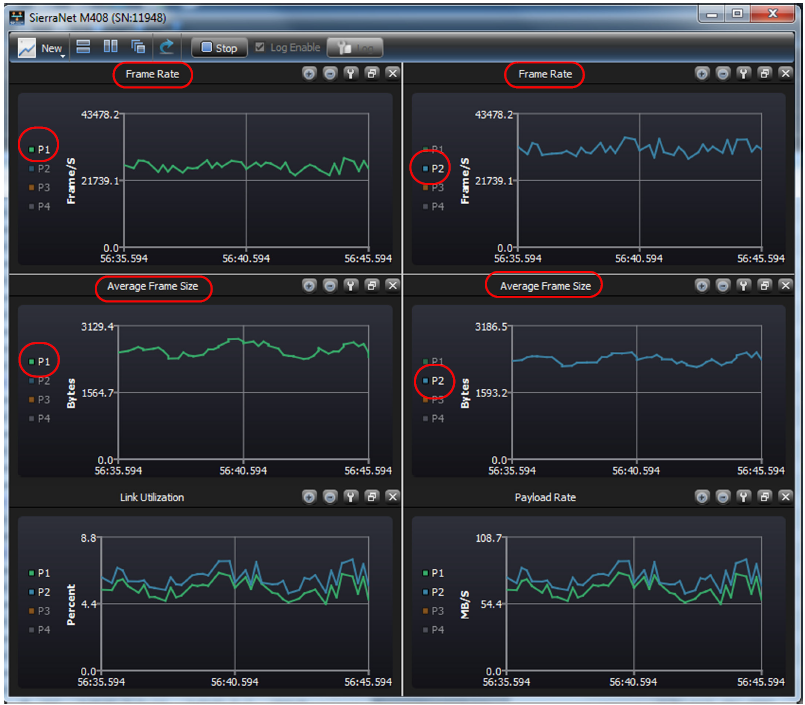Zoom in on the P1 Frame Rate chart
The width and height of the screenshot is (805, 705).
309,73
